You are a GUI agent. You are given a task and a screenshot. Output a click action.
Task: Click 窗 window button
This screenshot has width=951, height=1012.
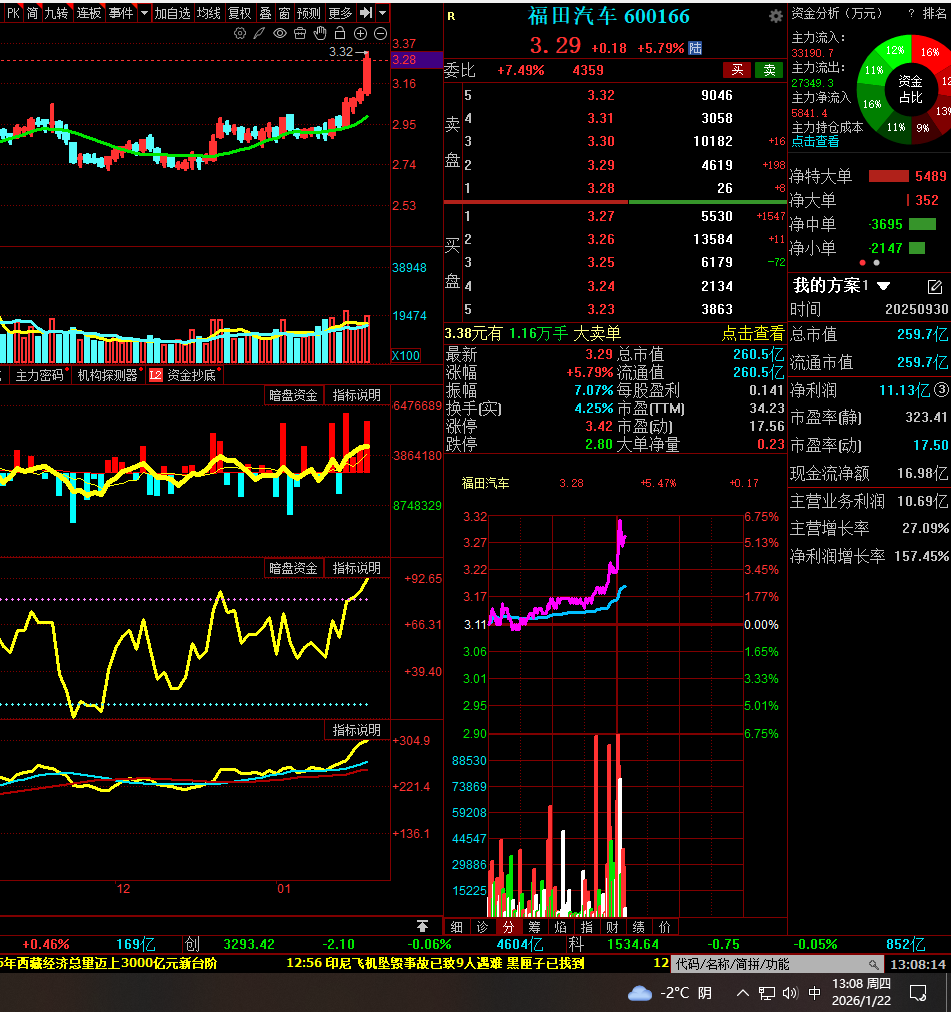tap(284, 13)
